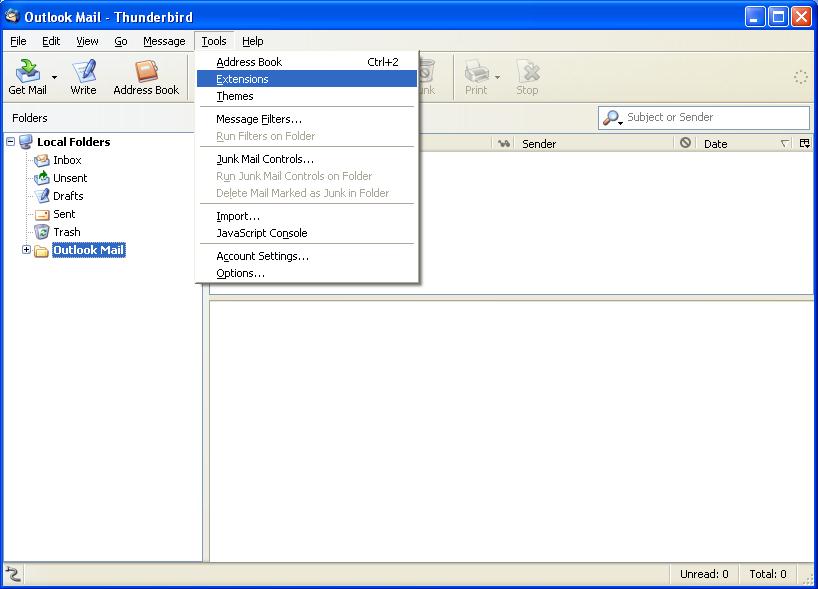Open the Message menu

(x=164, y=41)
